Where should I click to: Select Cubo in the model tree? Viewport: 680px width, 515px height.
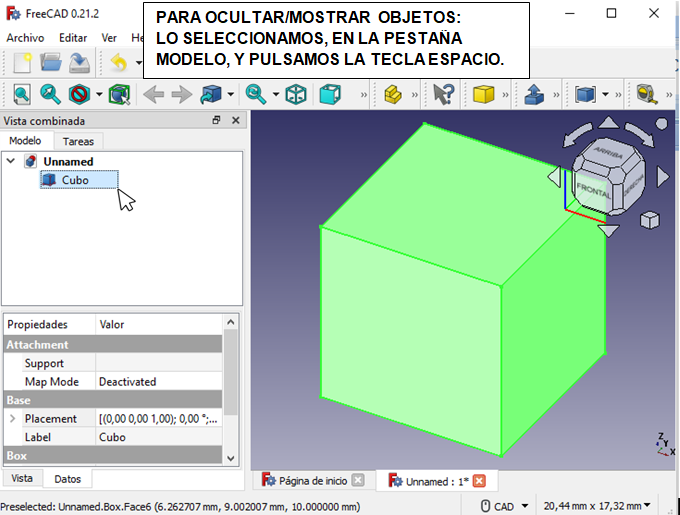(x=75, y=180)
